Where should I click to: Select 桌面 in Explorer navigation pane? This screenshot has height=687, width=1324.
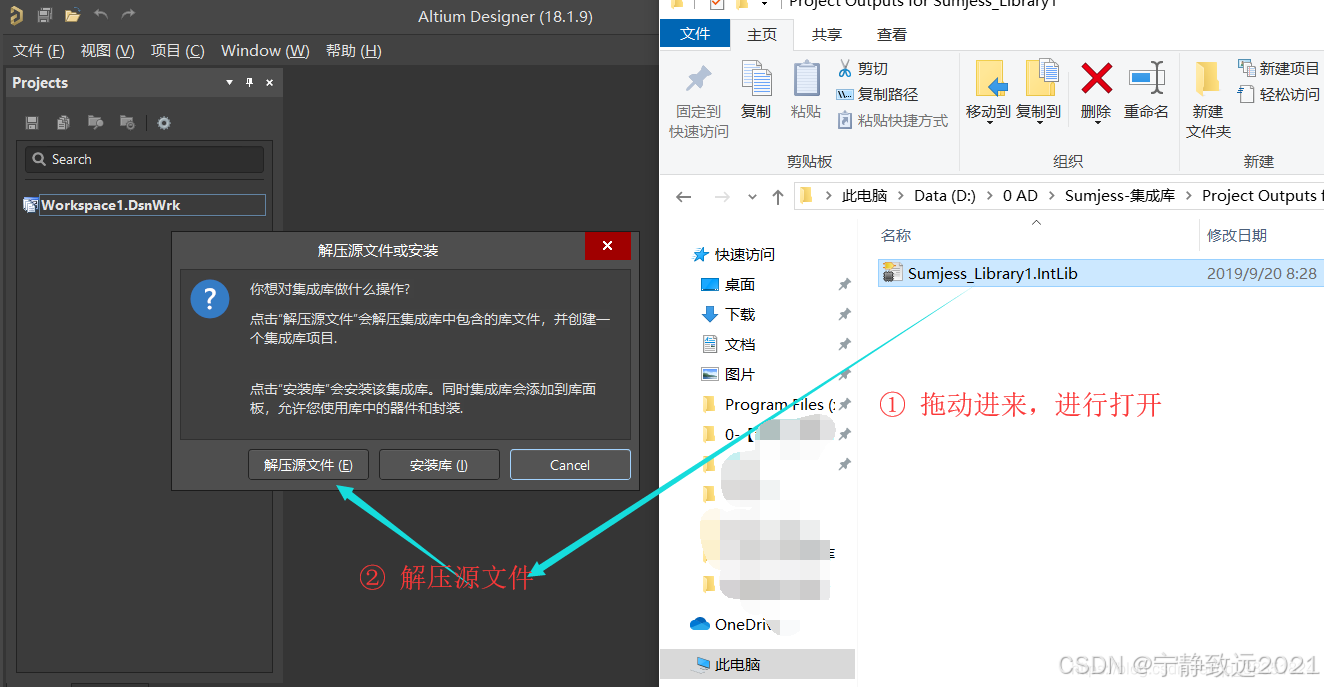pos(740,285)
